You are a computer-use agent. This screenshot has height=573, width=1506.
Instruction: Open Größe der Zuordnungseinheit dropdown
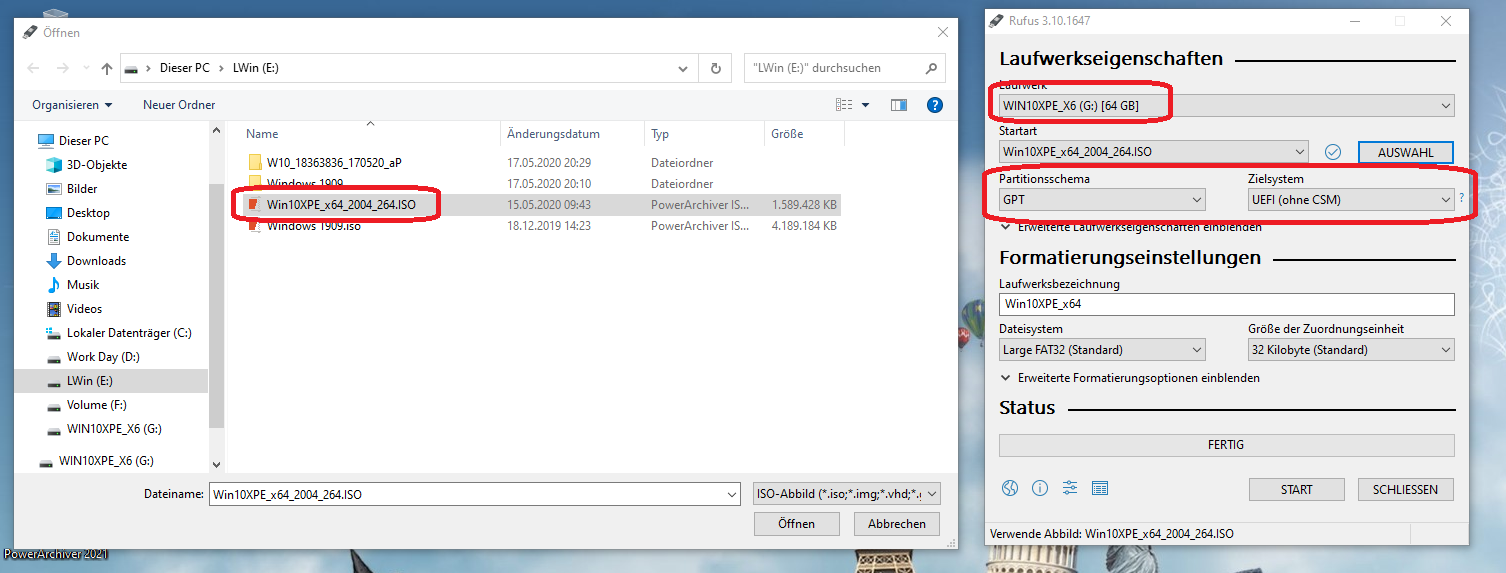coord(1350,350)
